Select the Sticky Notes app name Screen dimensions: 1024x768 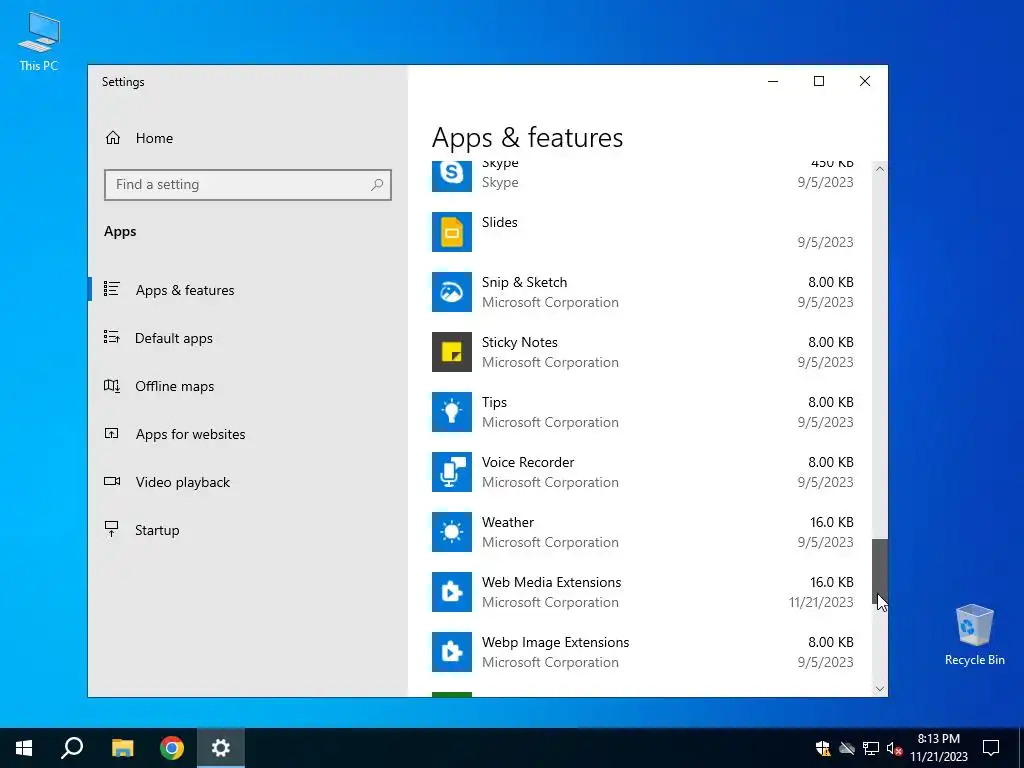point(520,342)
